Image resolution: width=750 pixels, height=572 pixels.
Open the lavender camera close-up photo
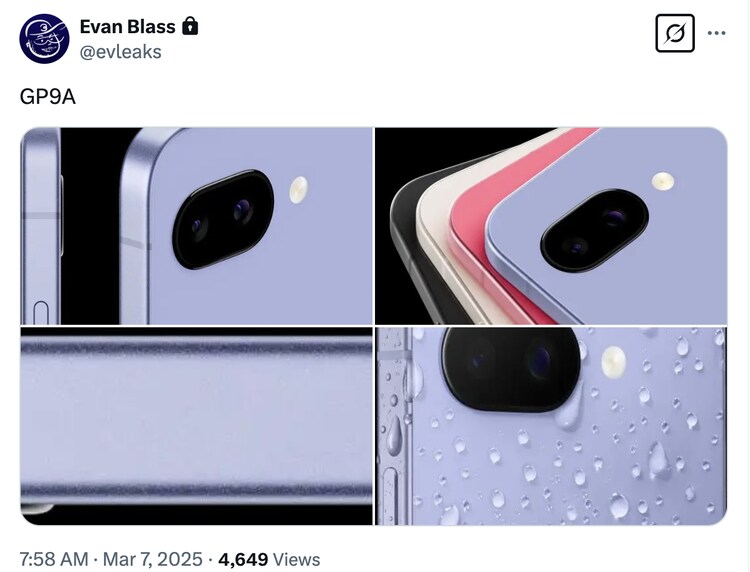click(196, 226)
